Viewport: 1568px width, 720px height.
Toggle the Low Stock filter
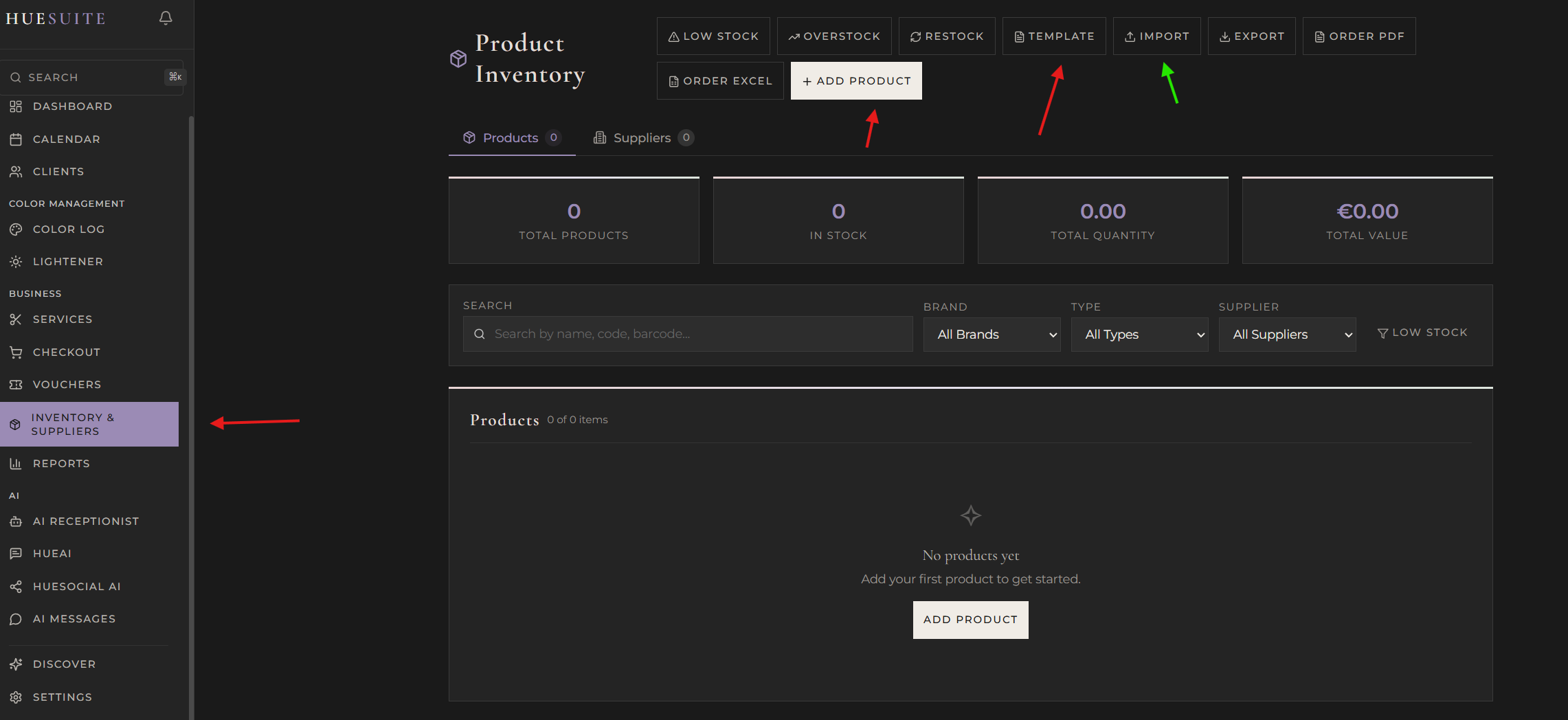(1422, 333)
